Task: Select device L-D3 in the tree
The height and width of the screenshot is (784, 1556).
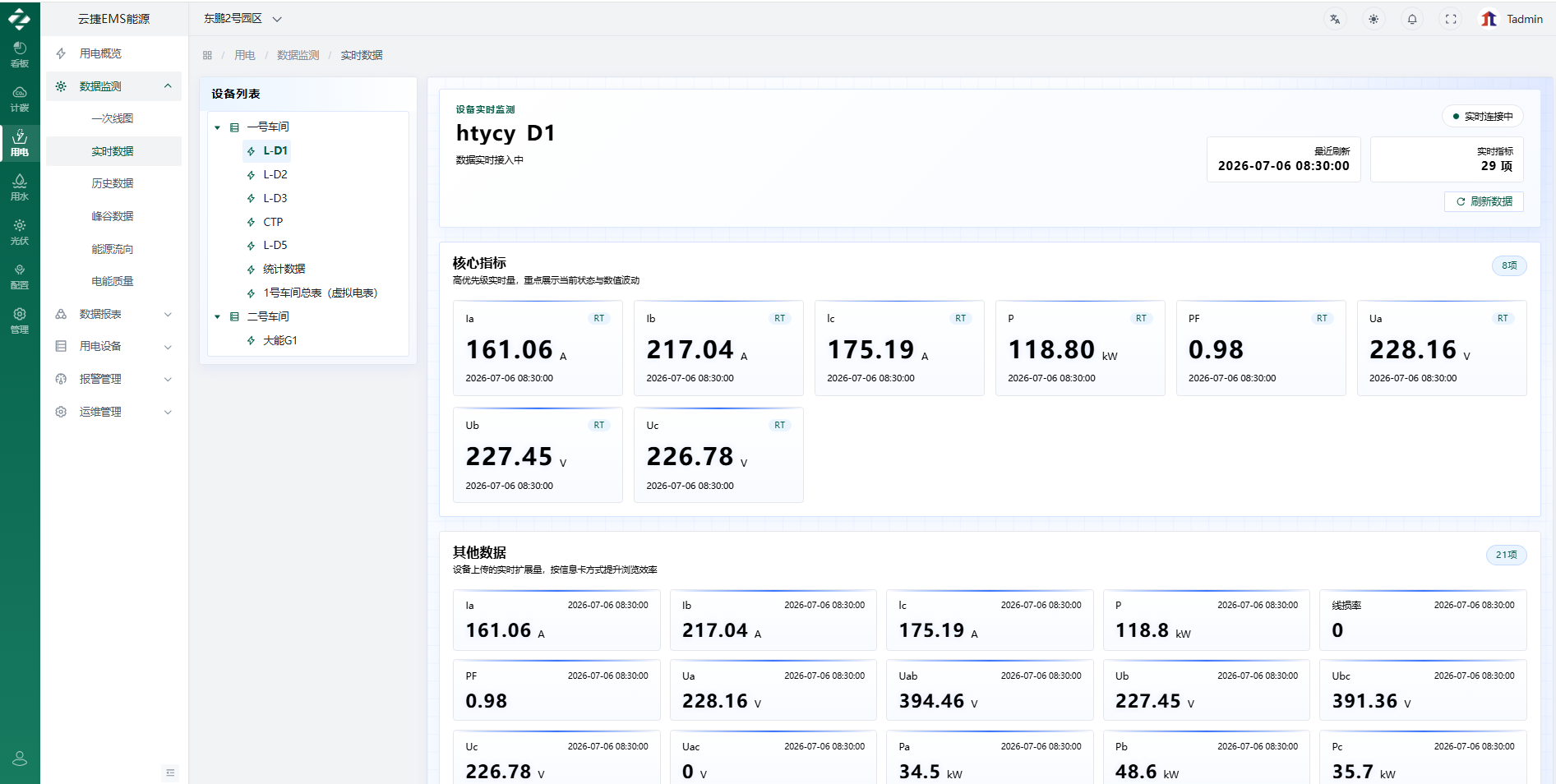Action: click(x=275, y=198)
